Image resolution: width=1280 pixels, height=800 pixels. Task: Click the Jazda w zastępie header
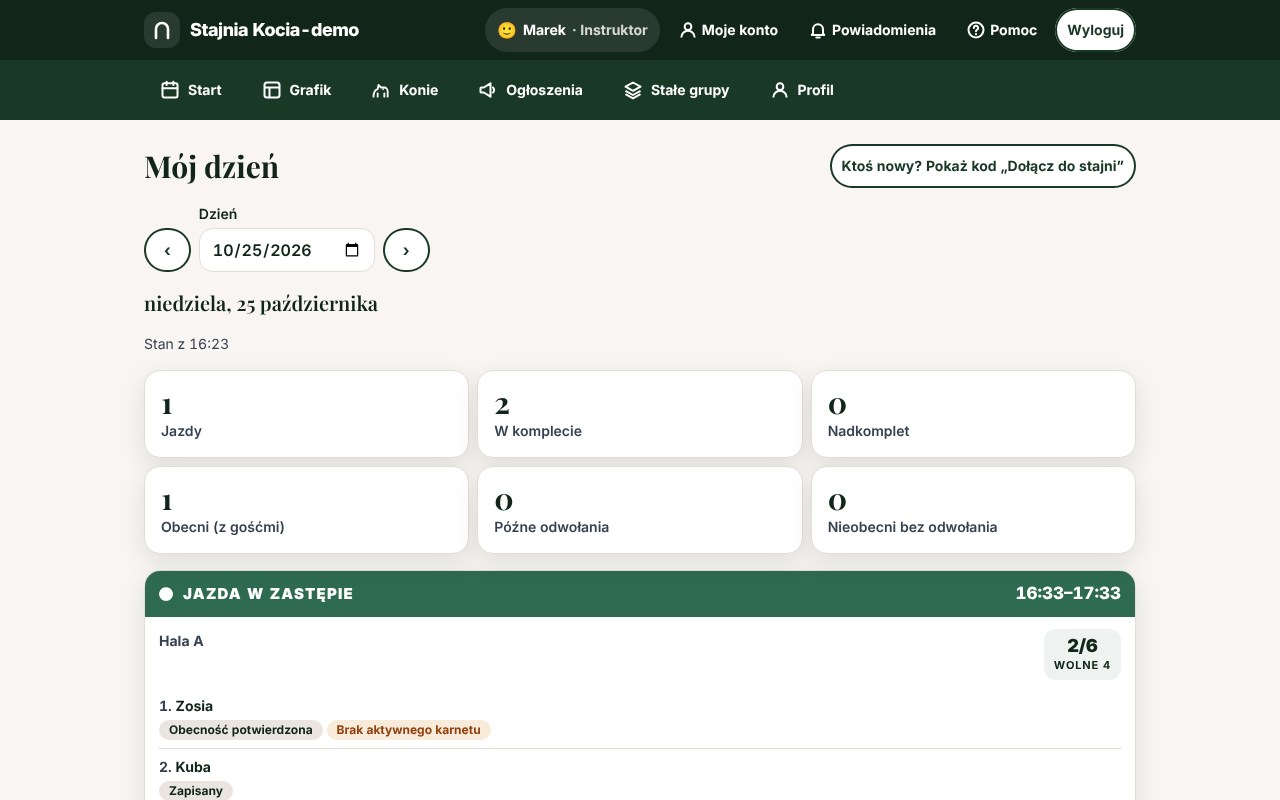(x=640, y=594)
